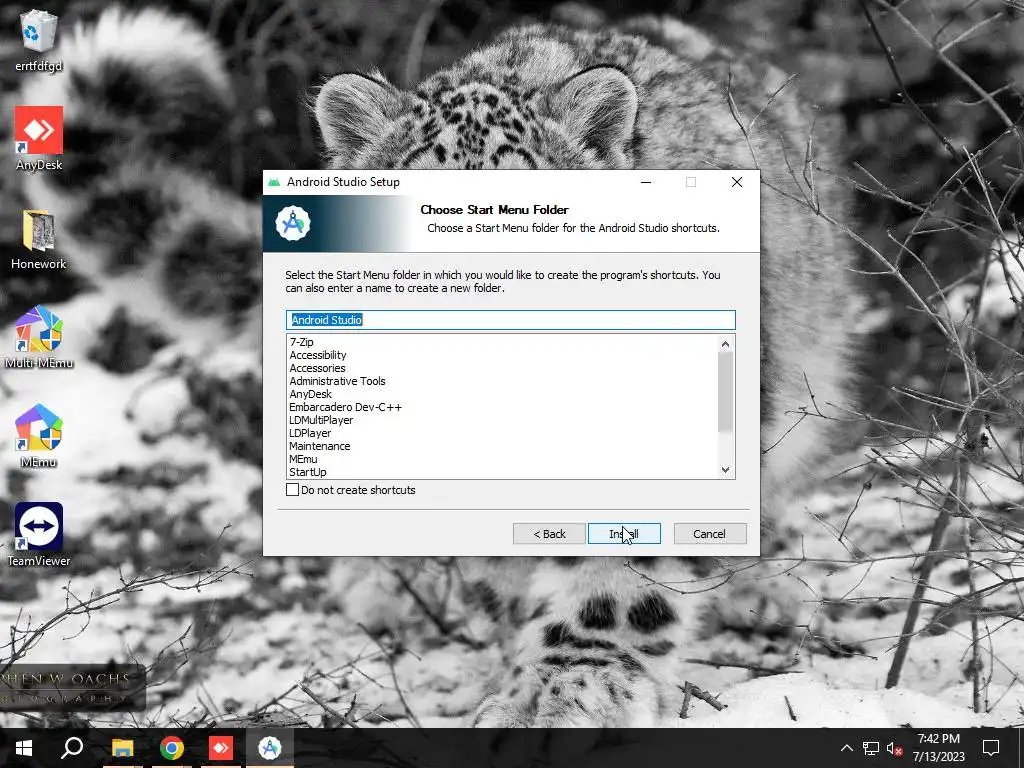Click the muted volume tray icon

coord(895,748)
